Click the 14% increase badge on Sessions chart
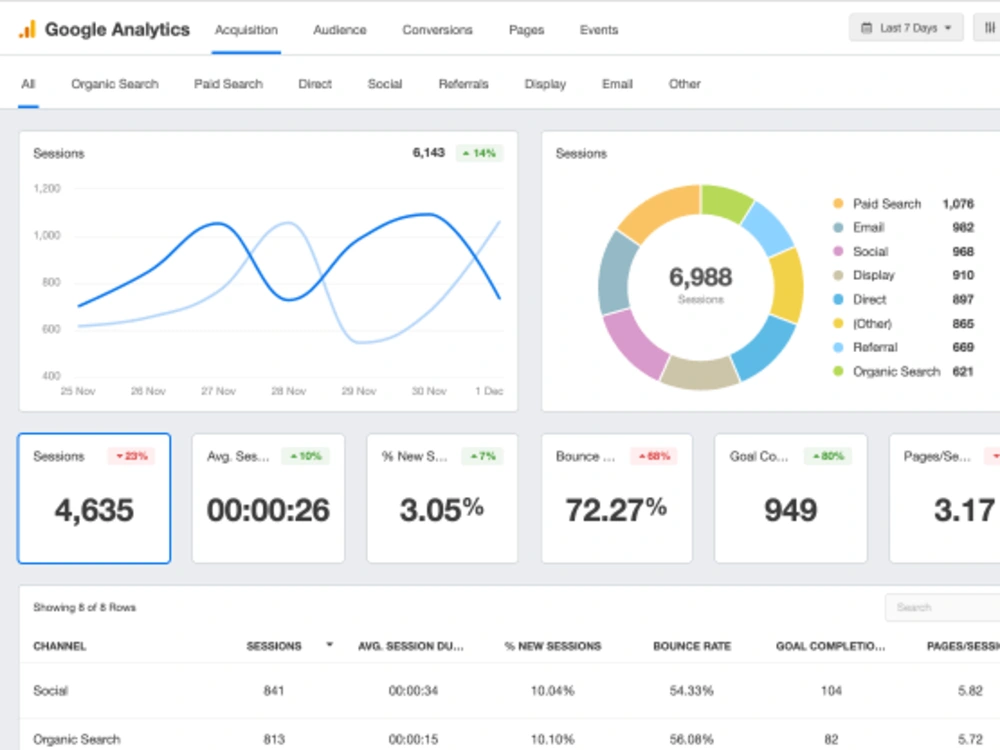 click(480, 153)
